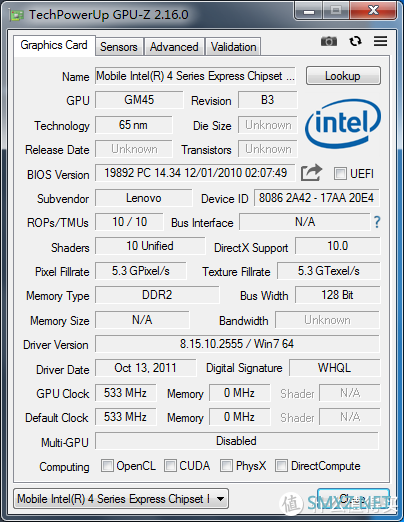404x522 pixels.
Task: Click the Bus Interface question mark
Action: click(377, 222)
